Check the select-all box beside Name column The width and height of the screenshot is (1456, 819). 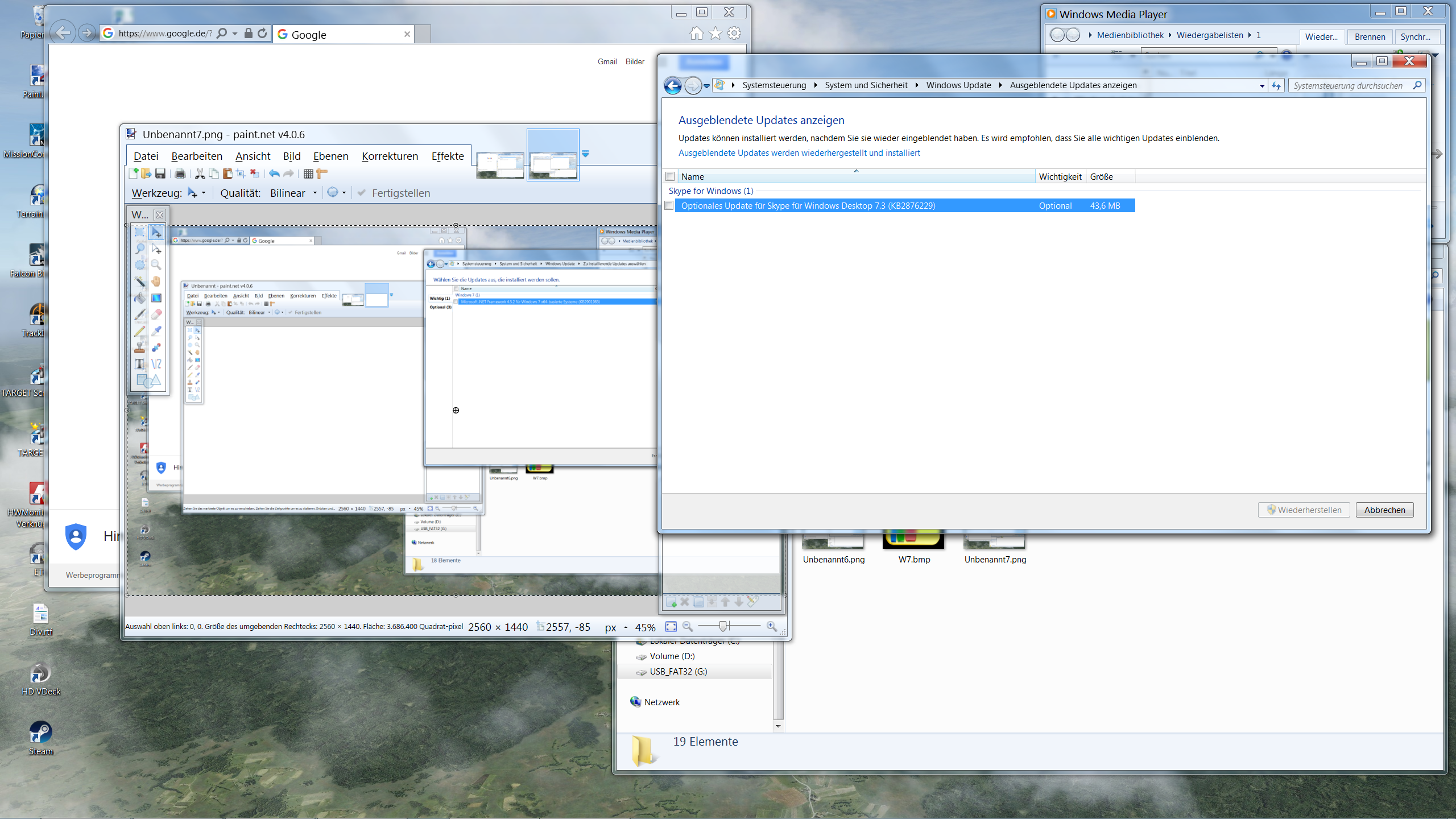tap(670, 176)
